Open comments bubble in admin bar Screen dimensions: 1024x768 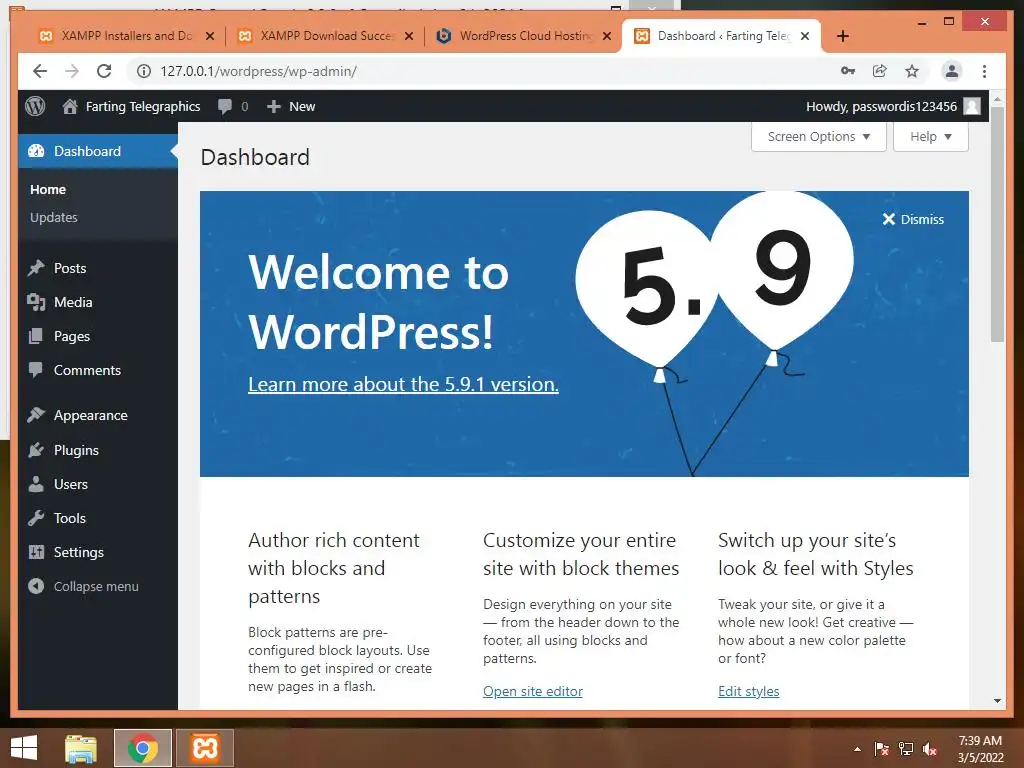[x=225, y=106]
